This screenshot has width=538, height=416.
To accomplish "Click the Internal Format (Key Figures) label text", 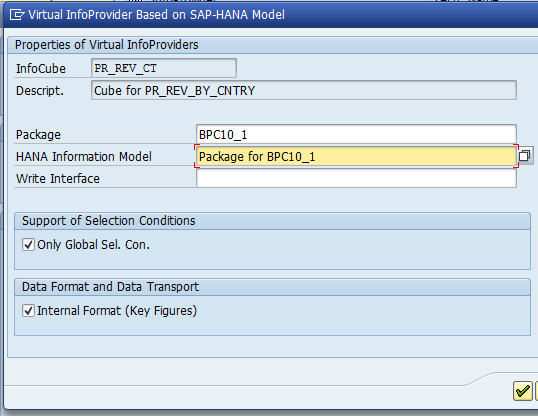I will coord(117,311).
